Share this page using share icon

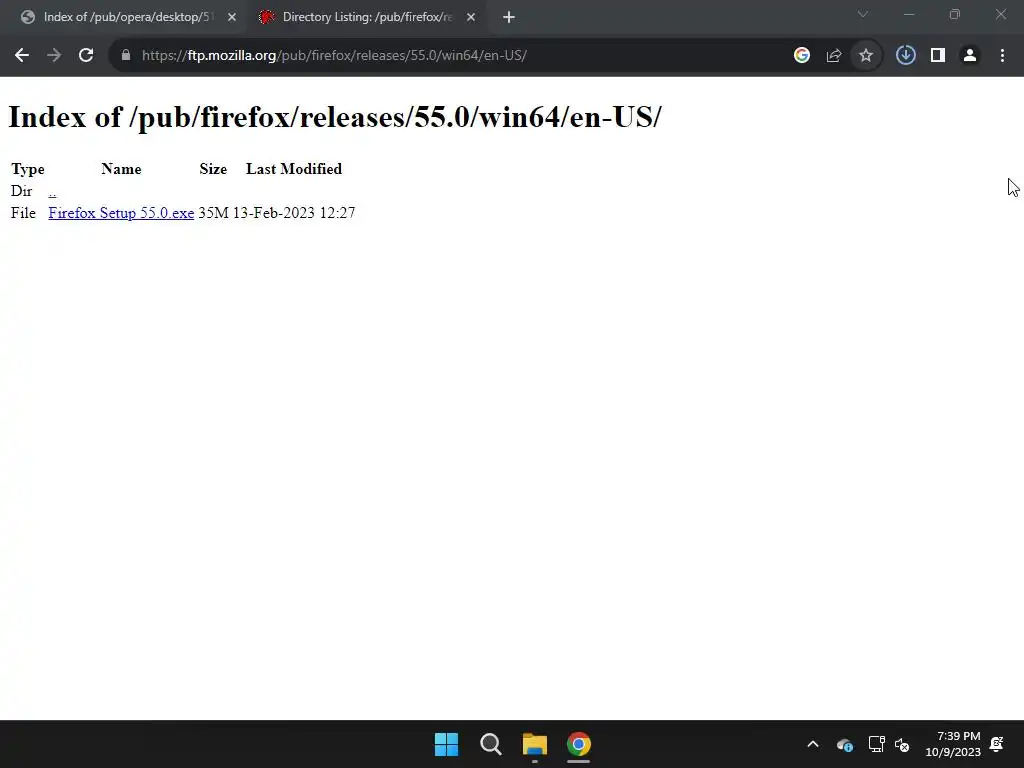(834, 56)
